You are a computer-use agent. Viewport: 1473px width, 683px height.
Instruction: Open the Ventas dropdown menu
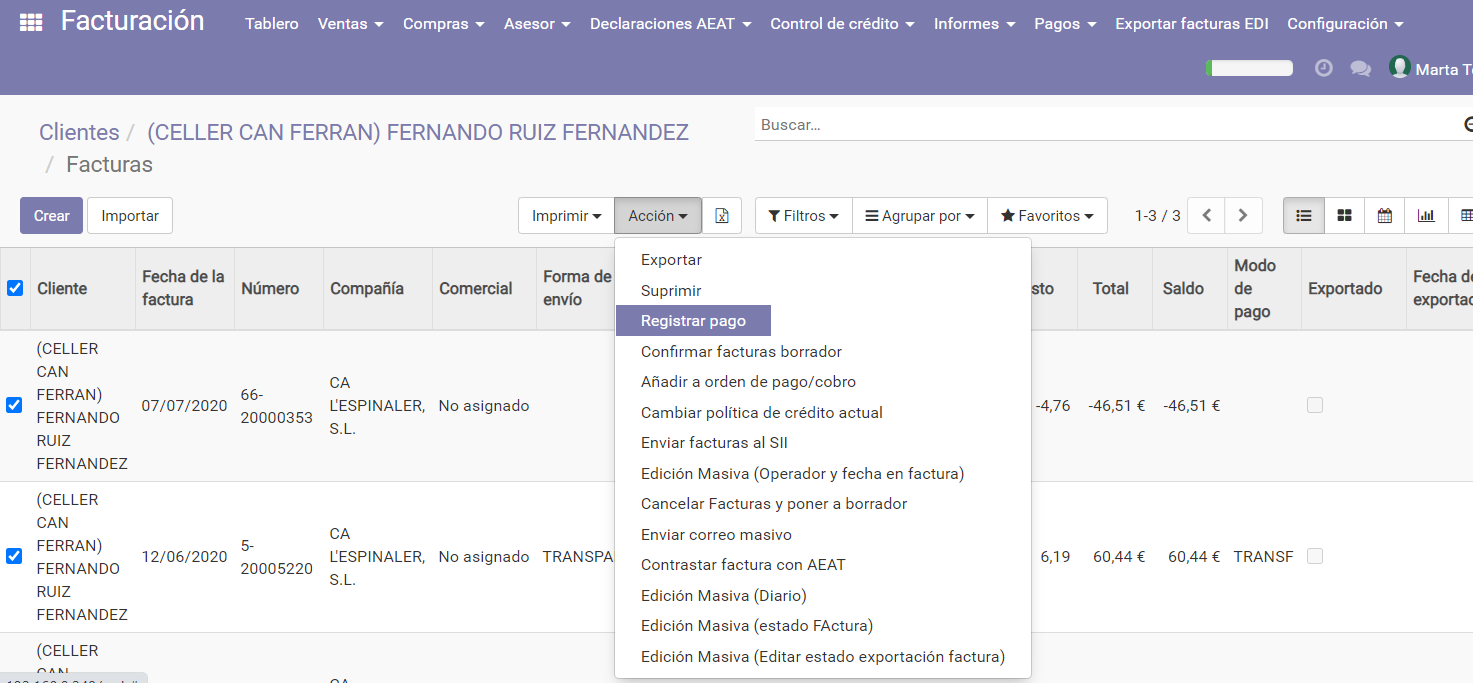click(350, 23)
